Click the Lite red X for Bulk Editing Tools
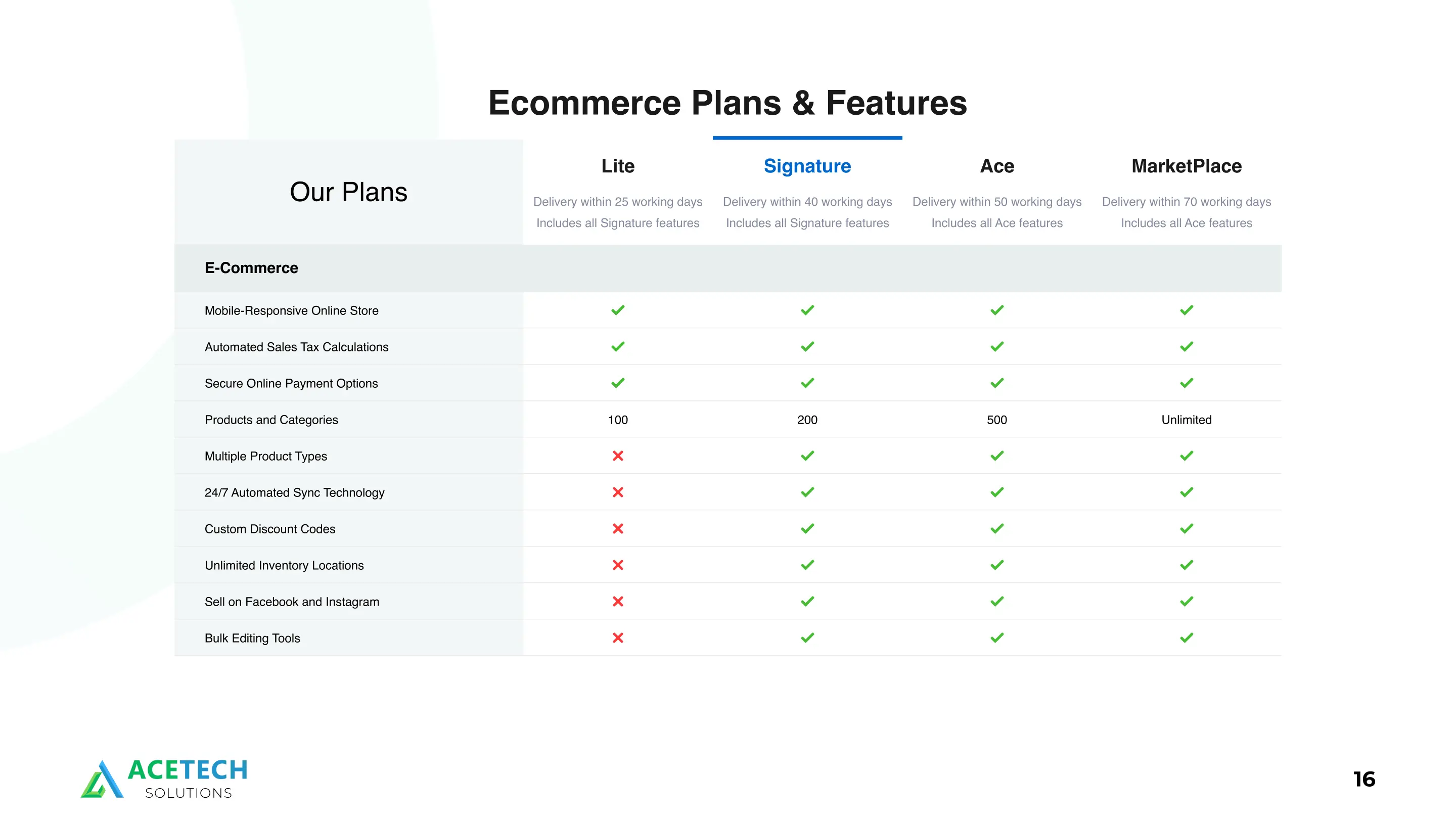Viewport: 1456px width, 819px height. coord(618,638)
